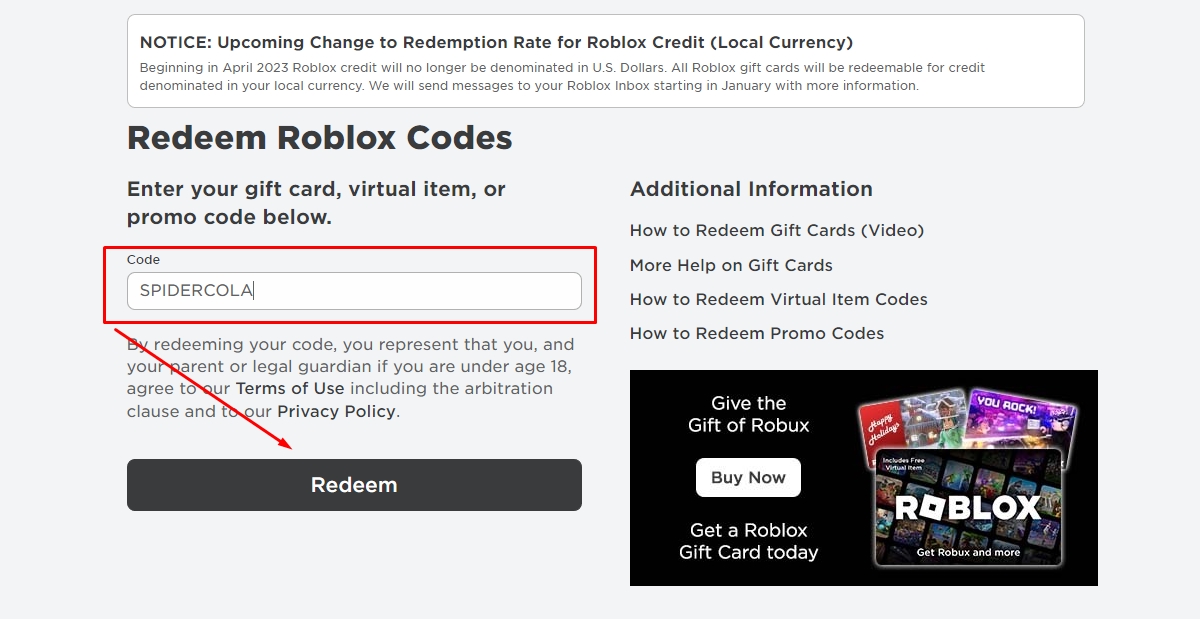Click the 'Give the Gift of Robux' banner text

(x=748, y=414)
